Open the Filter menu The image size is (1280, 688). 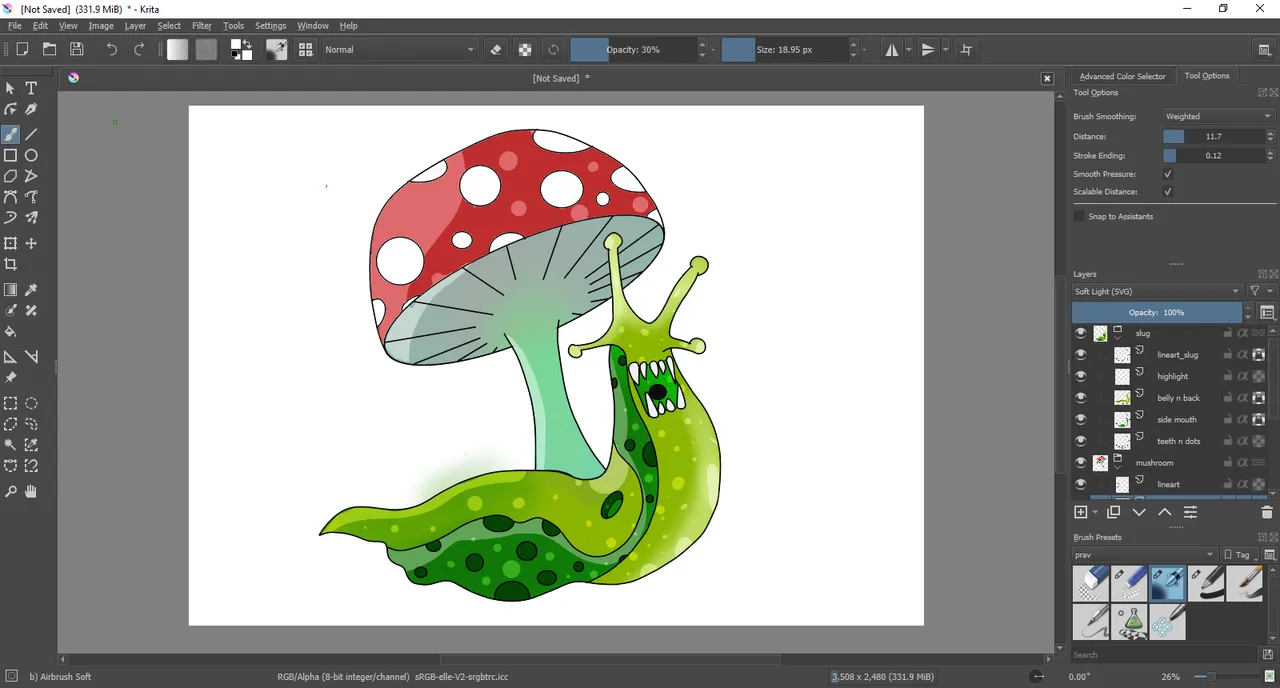point(202,26)
